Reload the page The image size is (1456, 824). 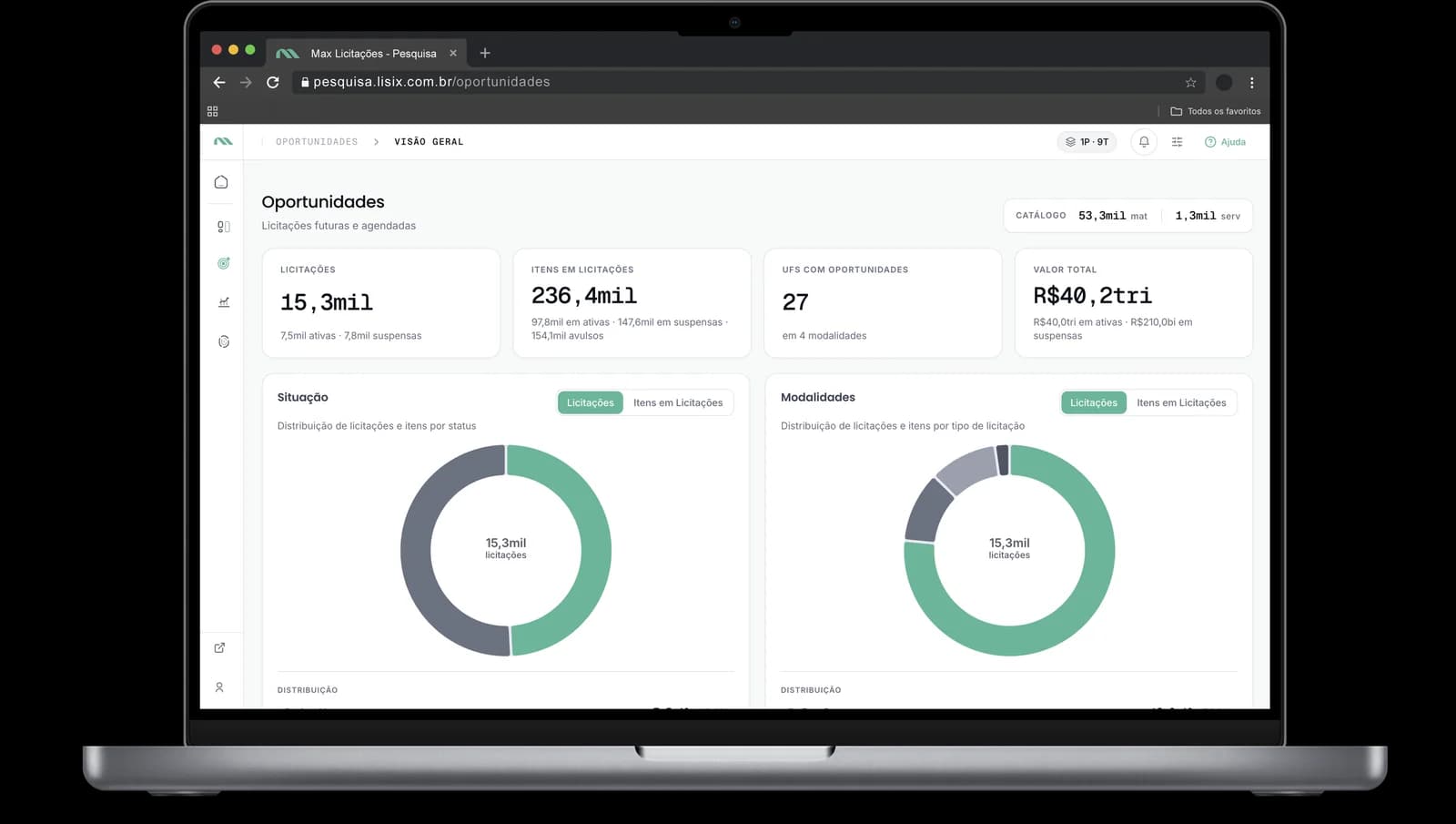click(x=272, y=82)
